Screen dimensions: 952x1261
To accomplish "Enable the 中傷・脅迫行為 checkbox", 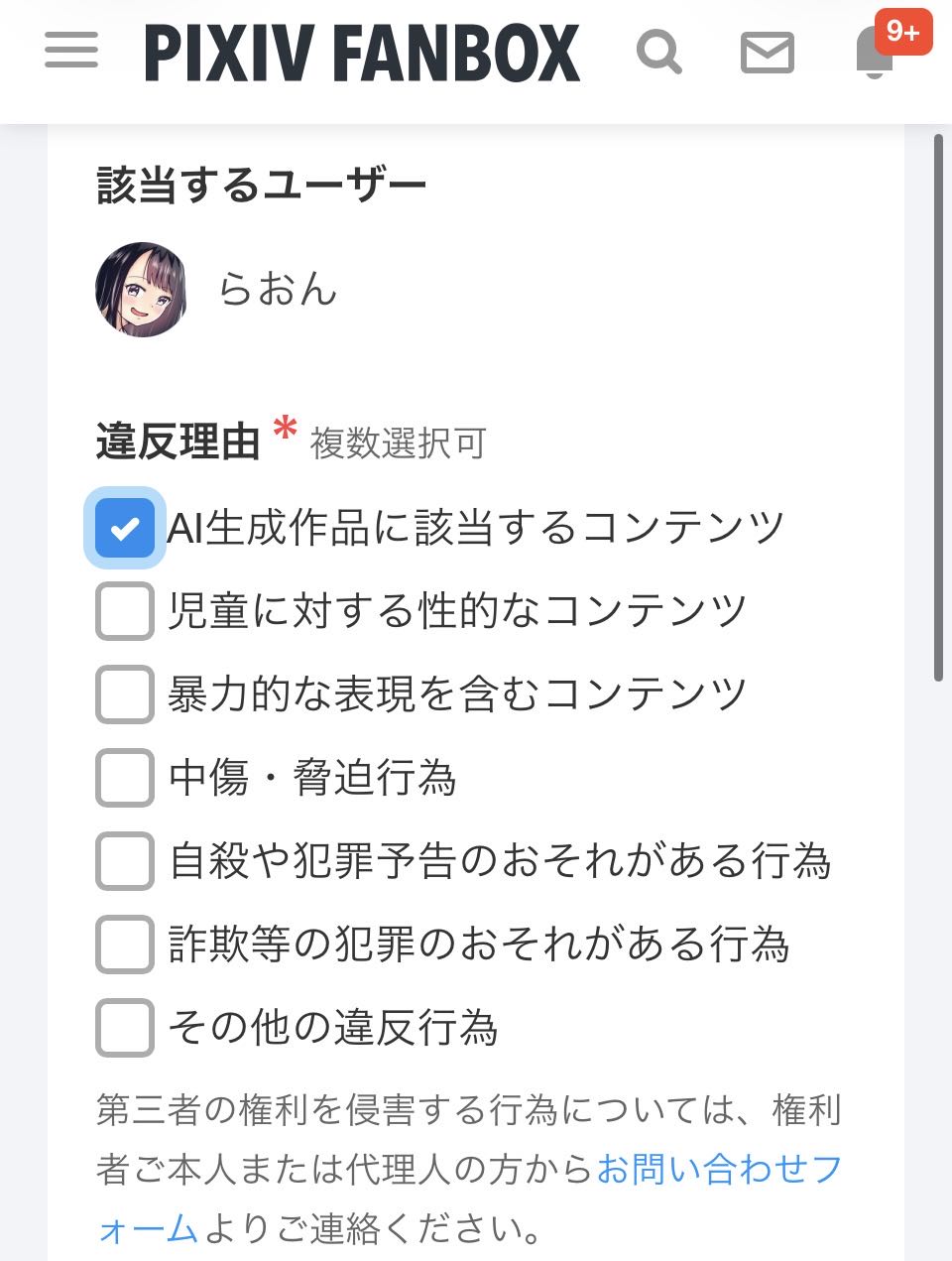I will pyautogui.click(x=125, y=778).
